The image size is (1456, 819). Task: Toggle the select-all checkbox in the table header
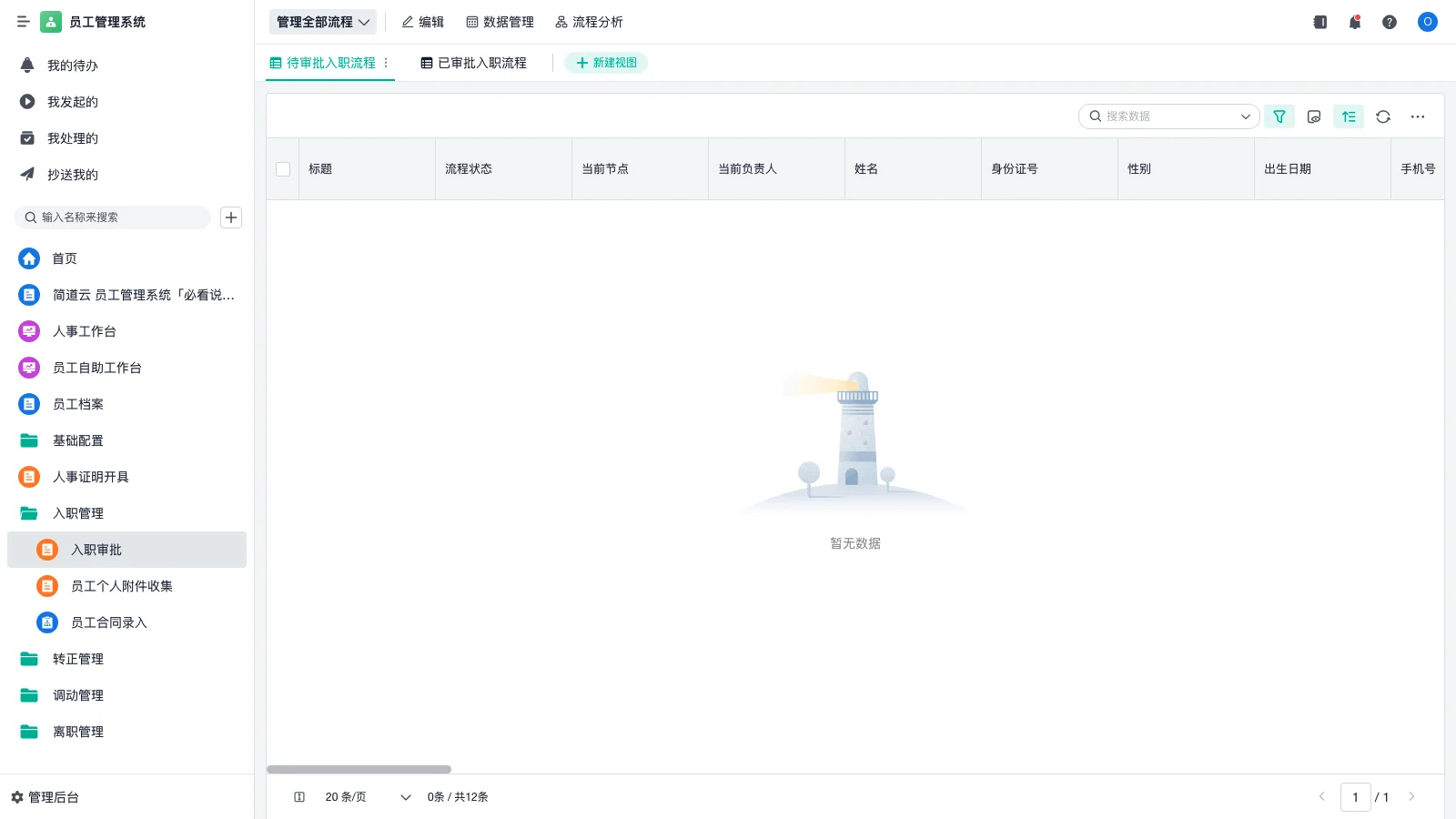(283, 169)
